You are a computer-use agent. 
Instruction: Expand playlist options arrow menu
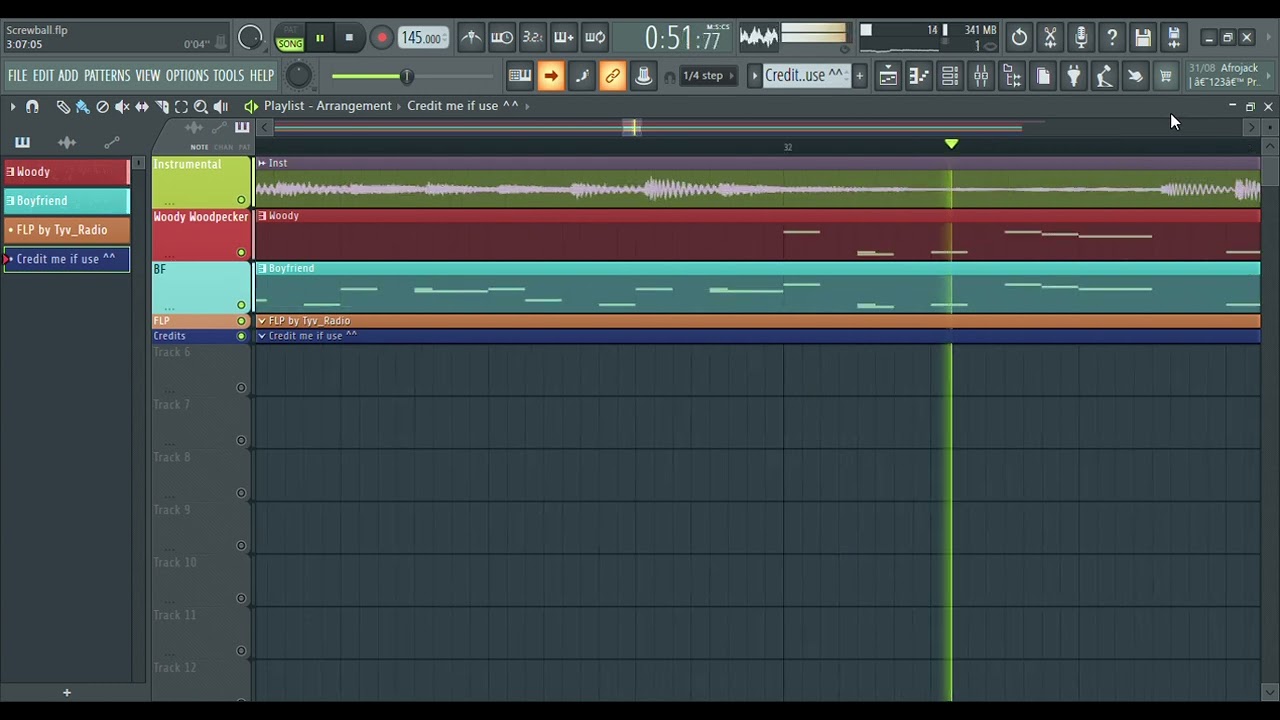13,106
